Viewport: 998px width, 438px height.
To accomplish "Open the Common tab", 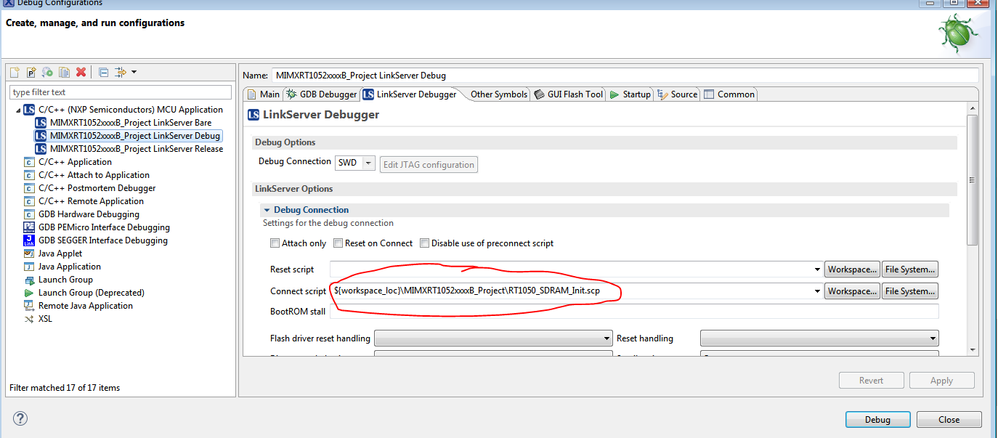I will pyautogui.click(x=729, y=94).
